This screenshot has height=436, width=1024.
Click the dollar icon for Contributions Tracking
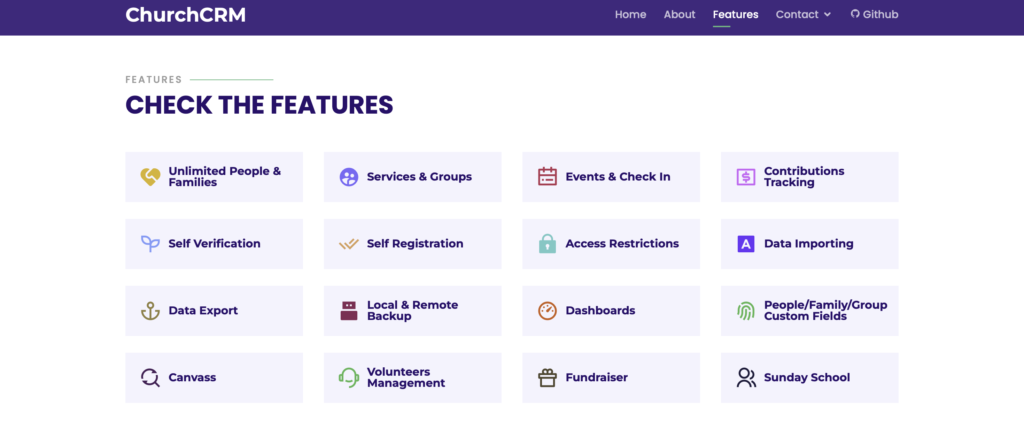tap(746, 177)
